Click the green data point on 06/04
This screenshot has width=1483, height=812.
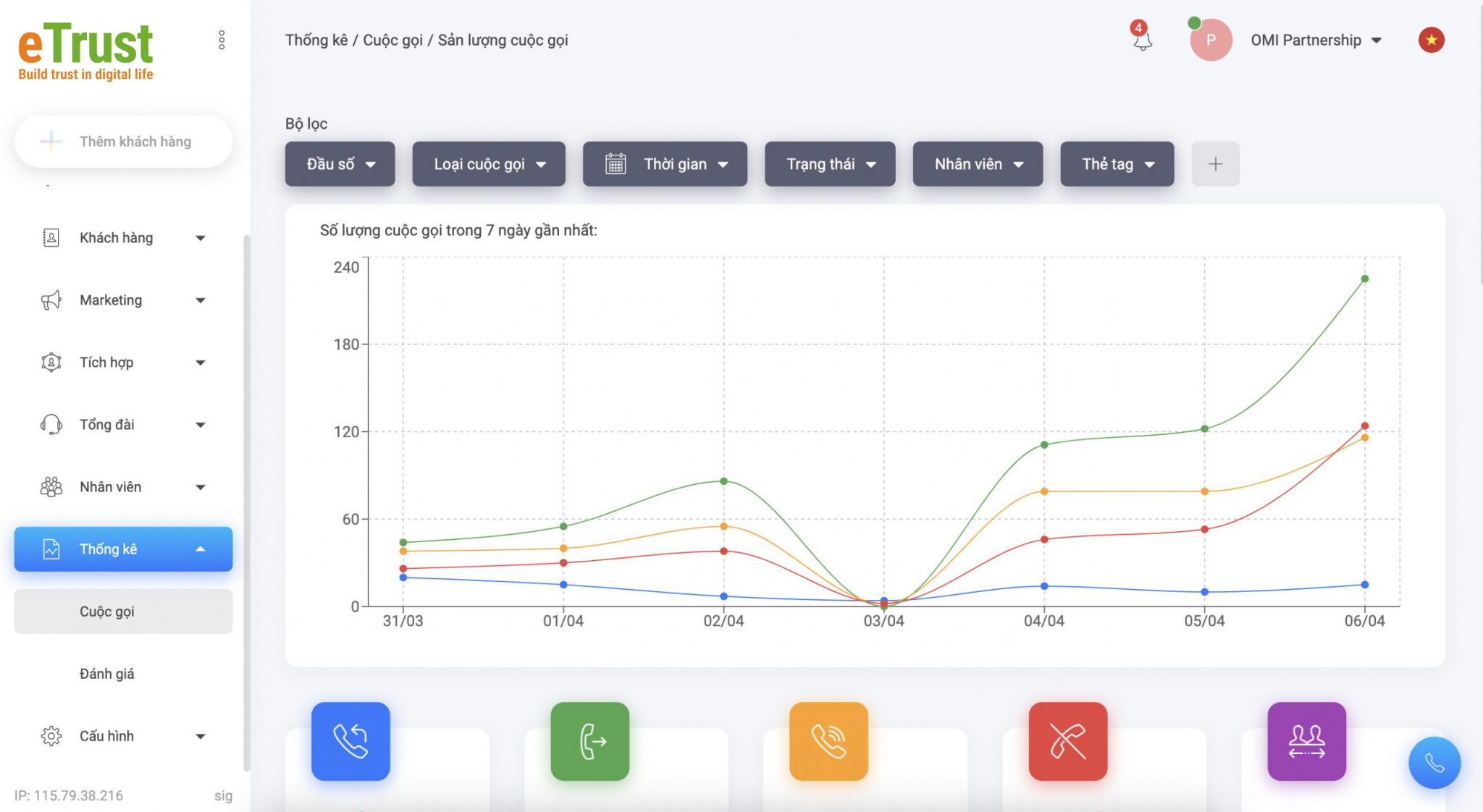pos(1364,279)
